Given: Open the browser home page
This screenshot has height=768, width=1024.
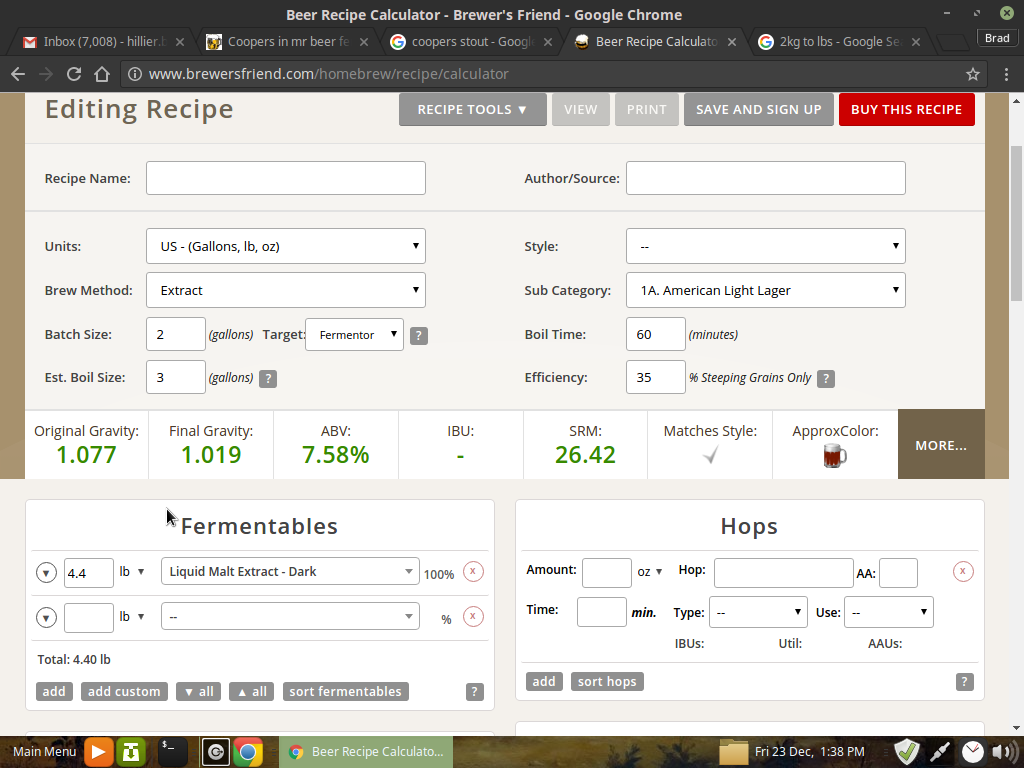Looking at the screenshot, I should pos(102,74).
